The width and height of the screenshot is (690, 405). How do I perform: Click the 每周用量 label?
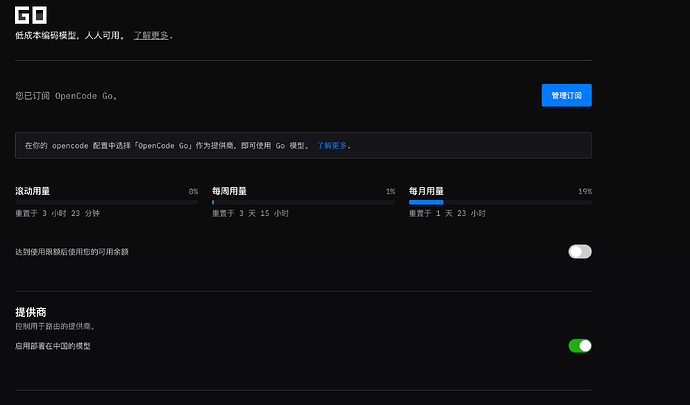(229, 191)
